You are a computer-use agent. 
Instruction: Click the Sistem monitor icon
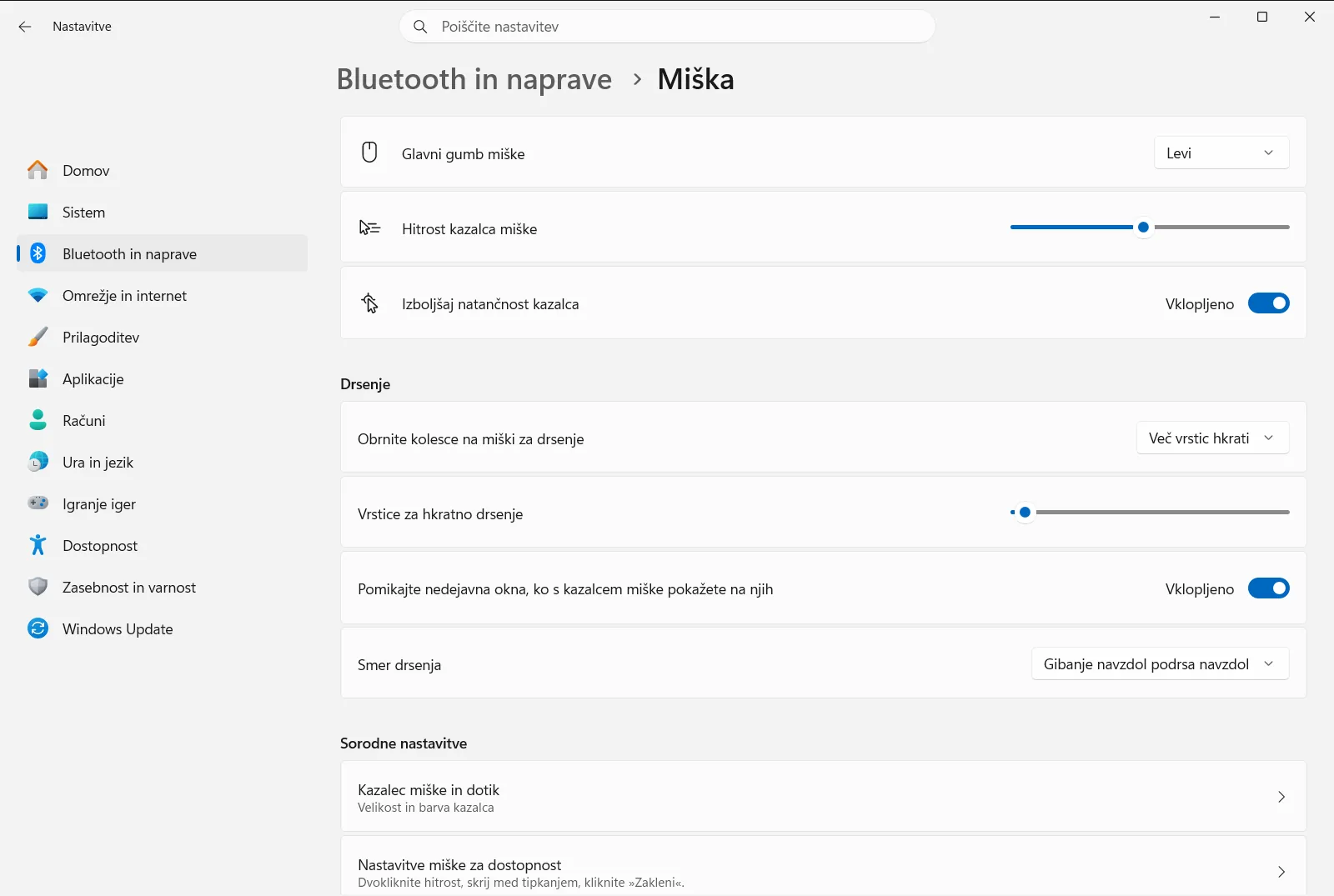[x=38, y=212]
